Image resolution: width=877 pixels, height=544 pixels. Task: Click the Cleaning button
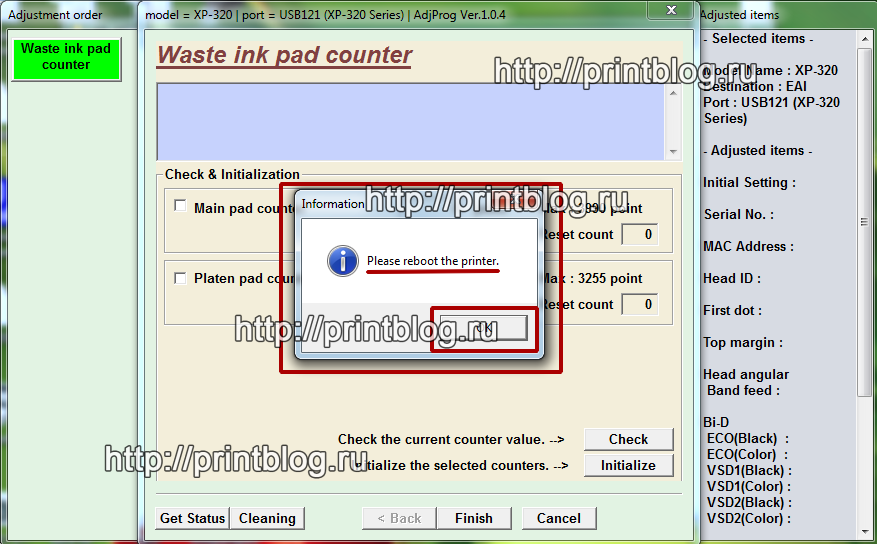coord(267,518)
